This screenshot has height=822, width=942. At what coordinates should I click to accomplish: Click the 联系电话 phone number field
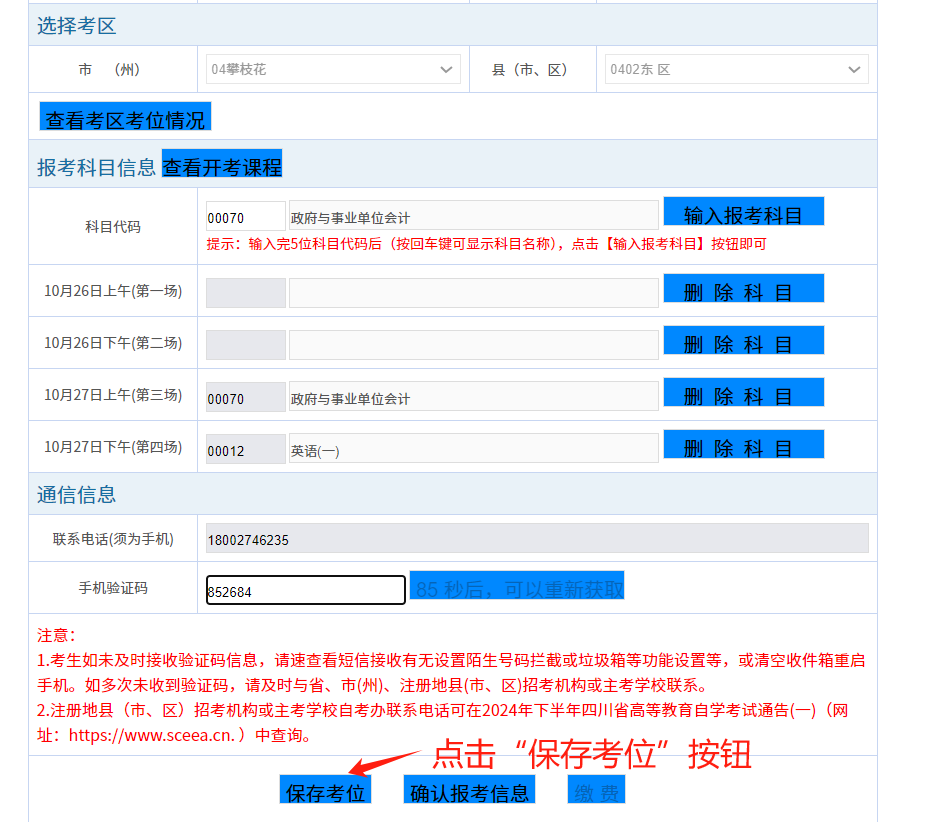(x=536, y=539)
